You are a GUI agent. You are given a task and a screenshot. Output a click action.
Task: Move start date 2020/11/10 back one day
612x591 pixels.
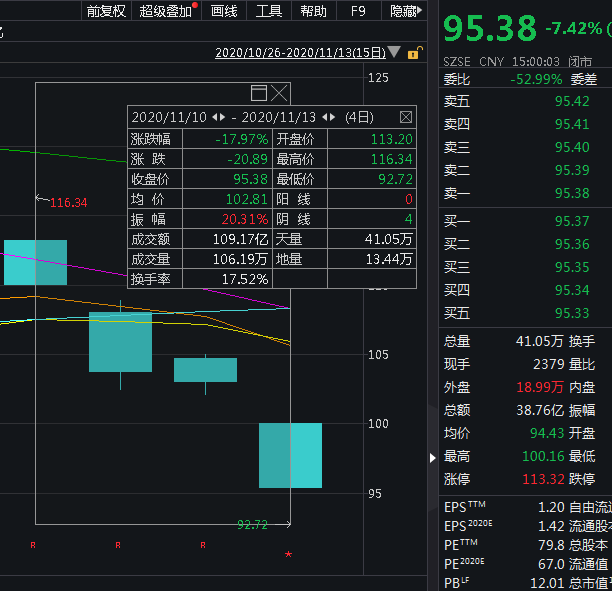(214, 117)
